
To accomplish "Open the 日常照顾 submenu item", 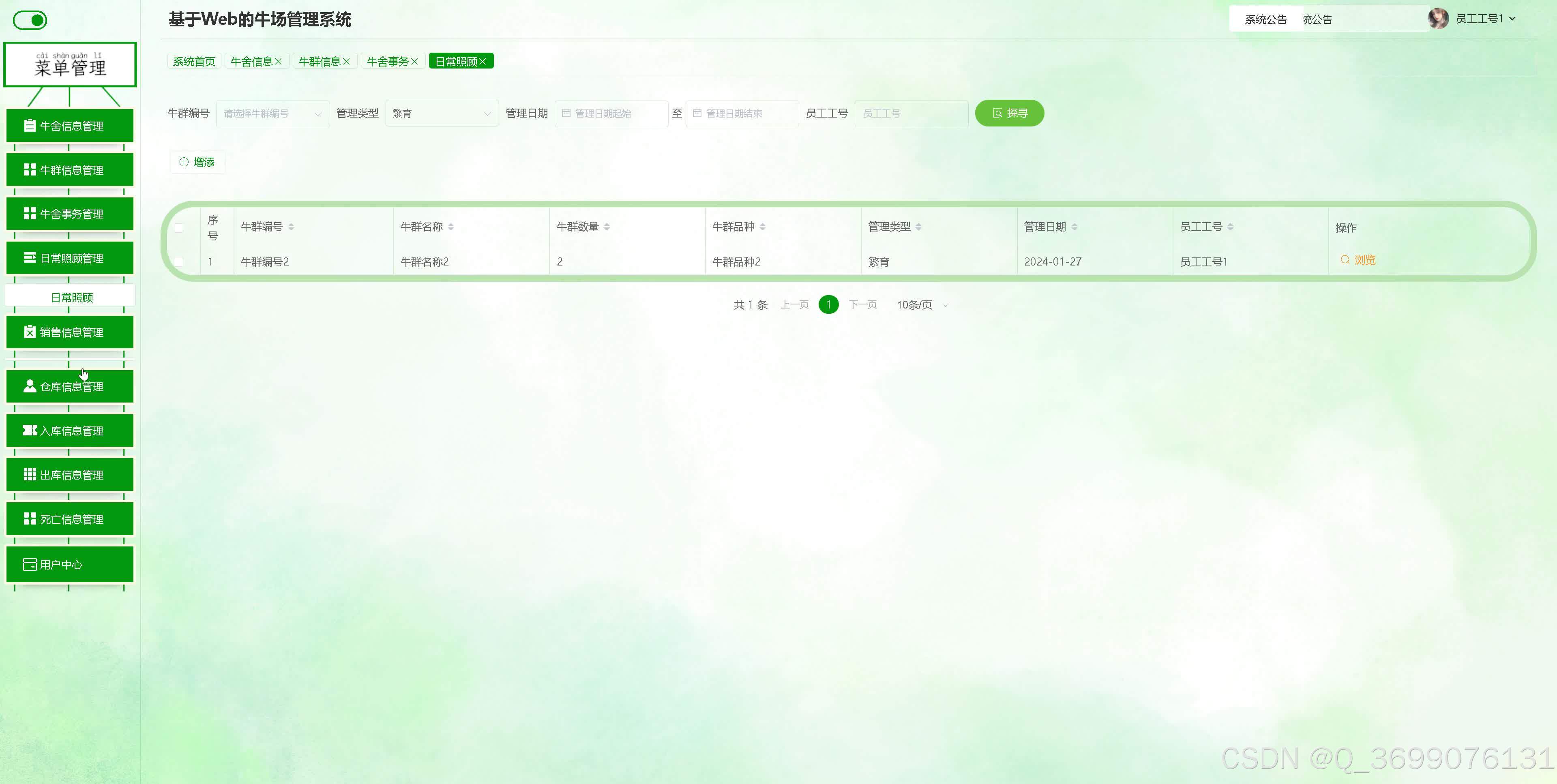I will 71,298.
